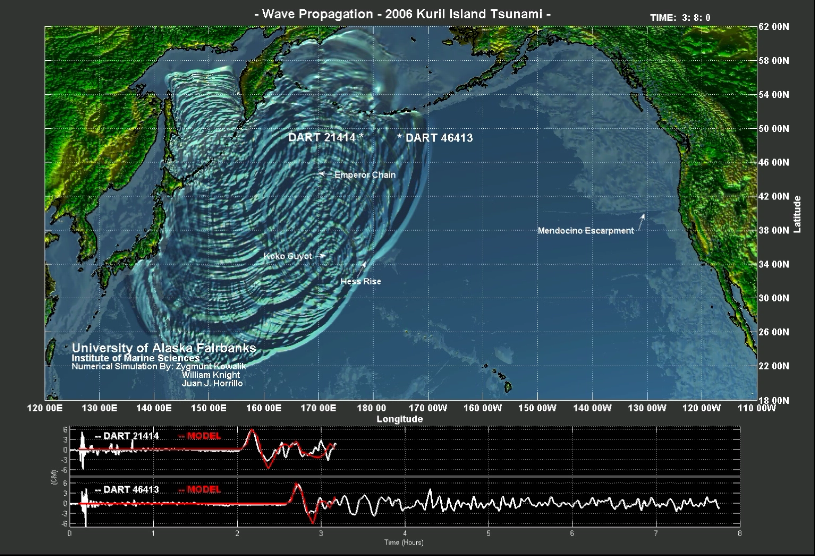This screenshot has height=556, width=815.
Task: Click red MODEL legend in upper chart
Action: coord(200,436)
